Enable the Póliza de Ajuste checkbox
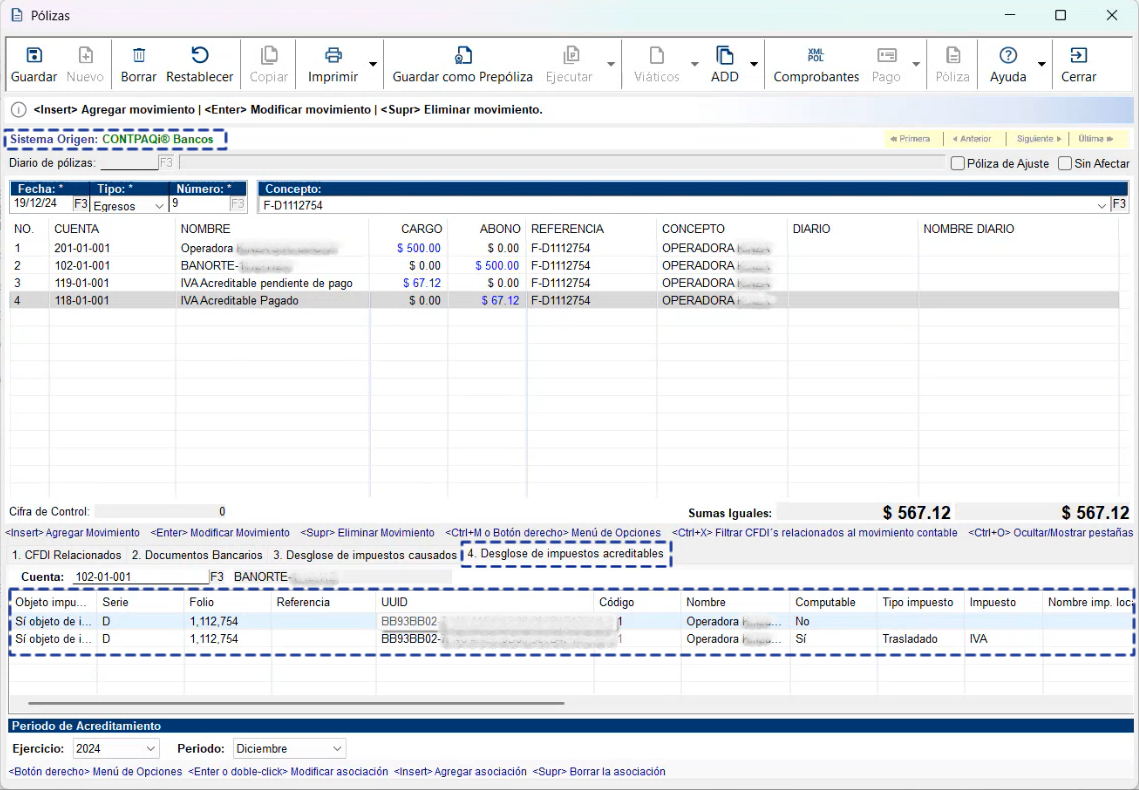This screenshot has height=790, width=1139. 958,163
